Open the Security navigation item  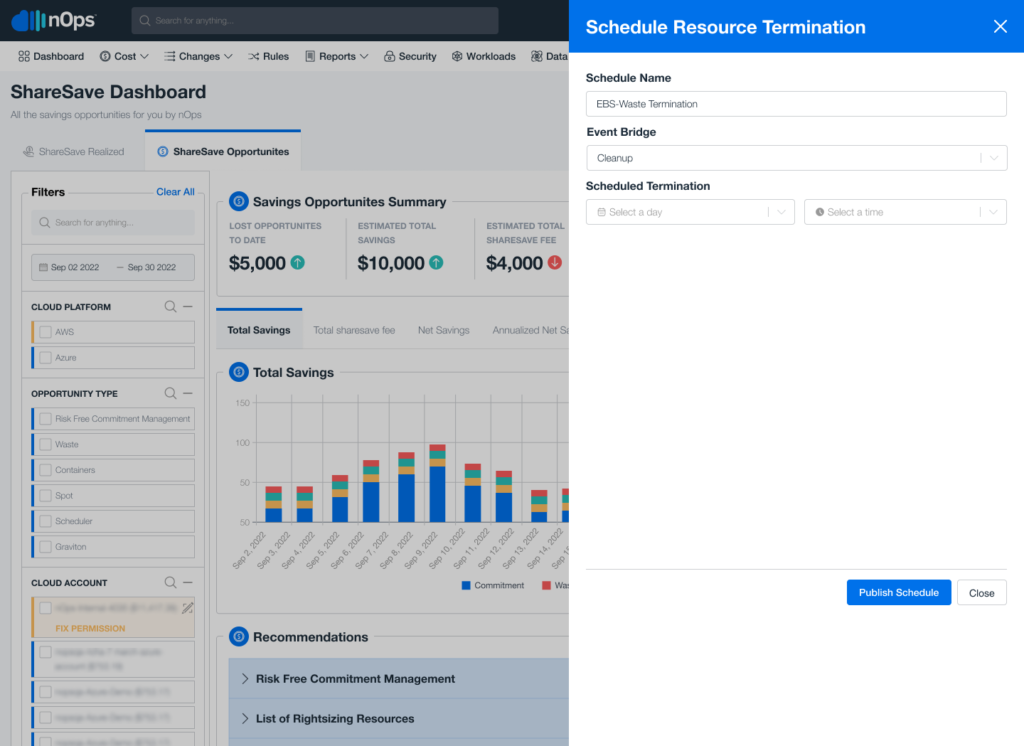click(x=410, y=56)
